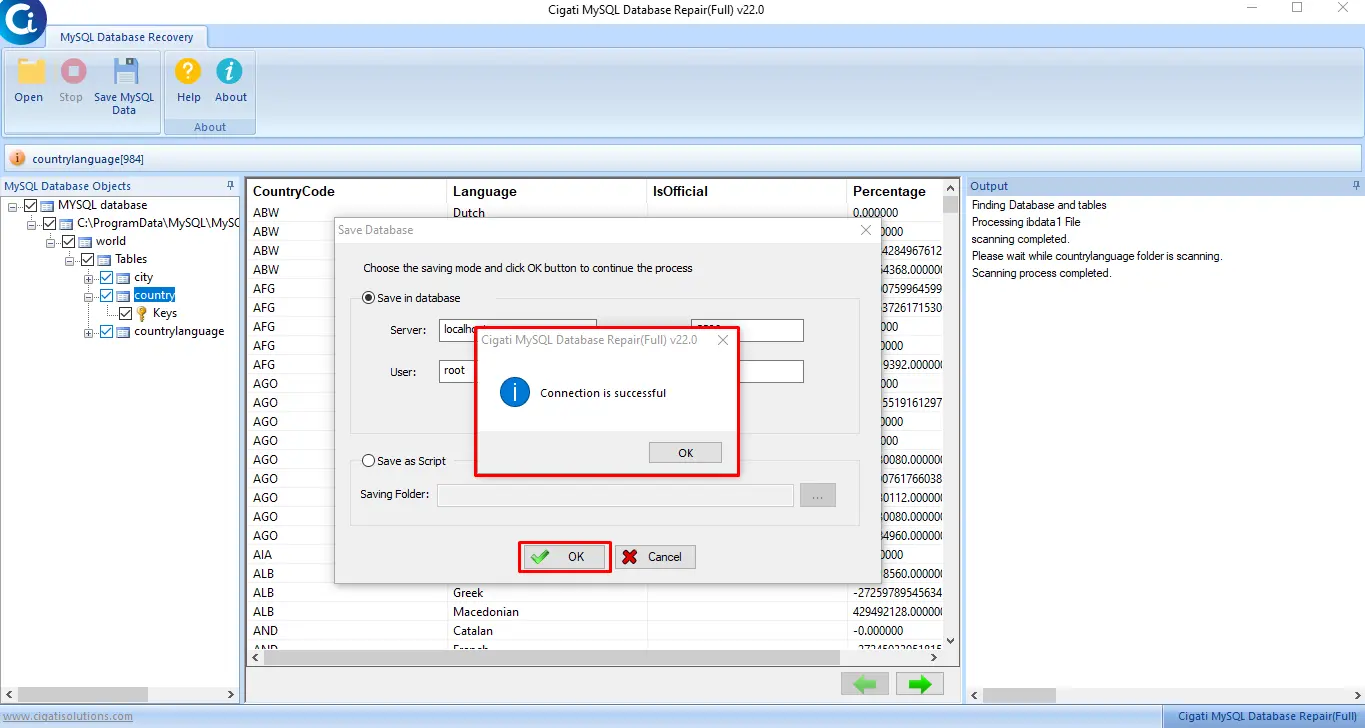The height and width of the screenshot is (728, 1365).
Task: Collapse the Tables node
Action: click(x=69, y=259)
